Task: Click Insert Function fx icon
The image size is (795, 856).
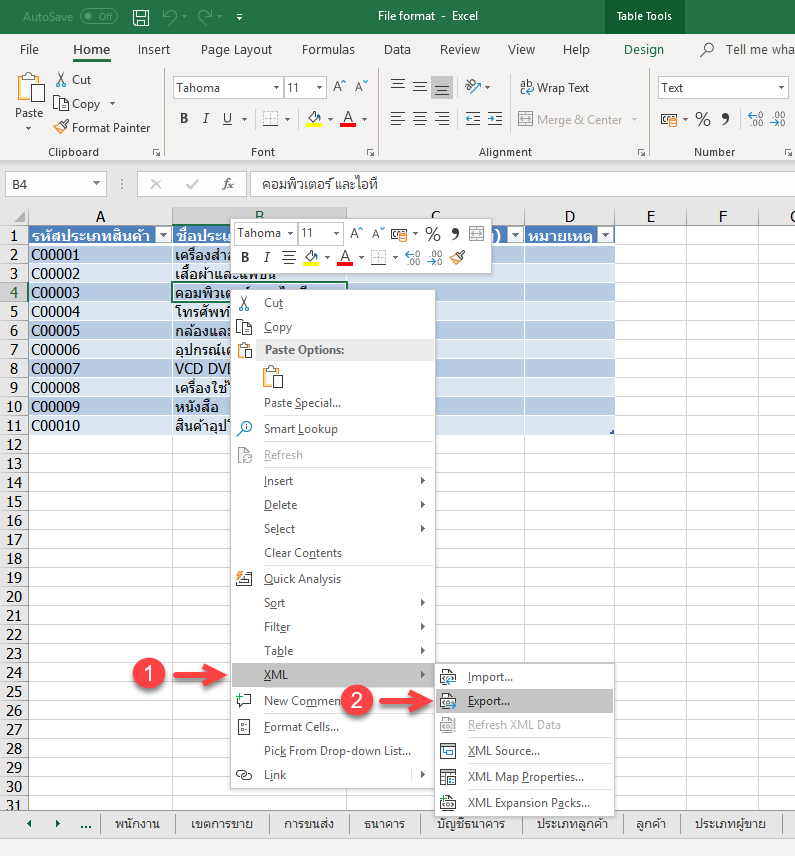Action: 228,184
